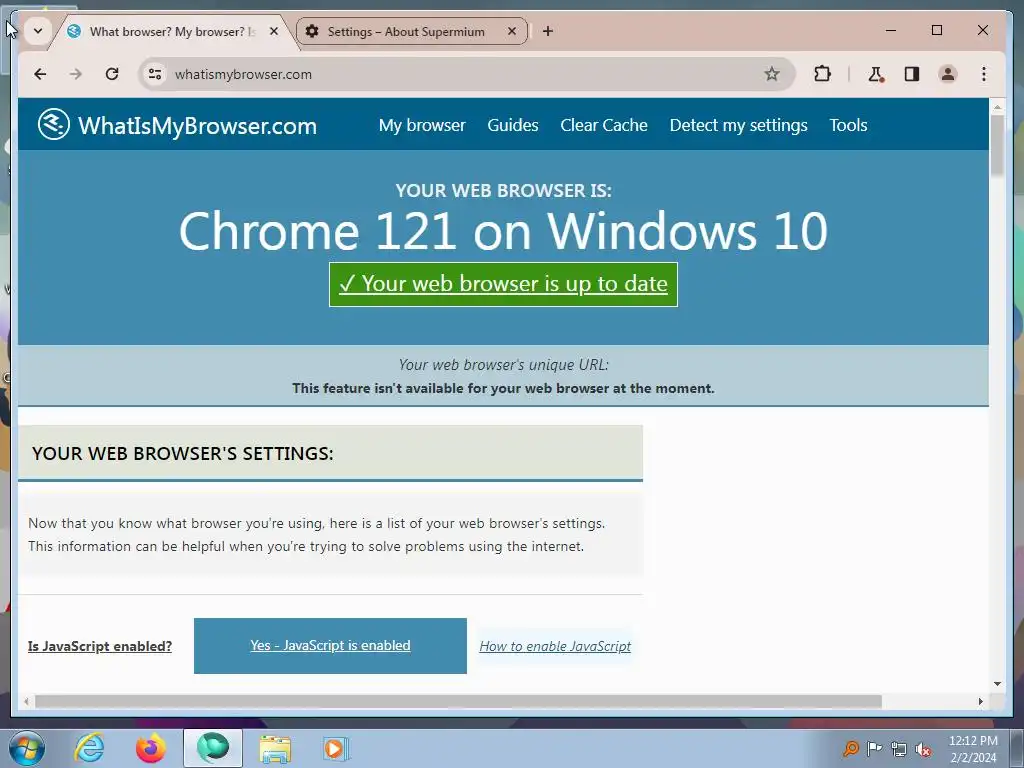
Task: Open Detect my settings menu item
Action: (x=739, y=125)
